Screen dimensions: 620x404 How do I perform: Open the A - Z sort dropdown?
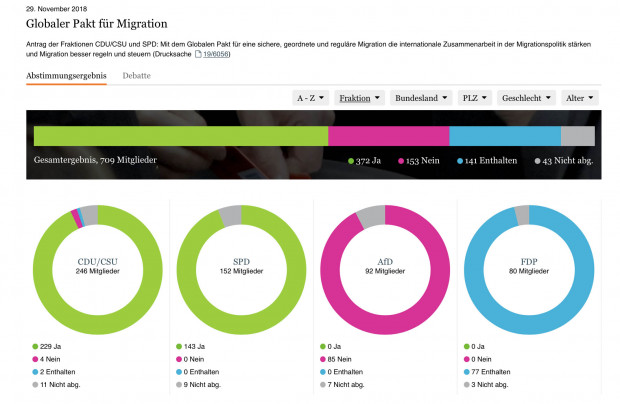[310, 98]
